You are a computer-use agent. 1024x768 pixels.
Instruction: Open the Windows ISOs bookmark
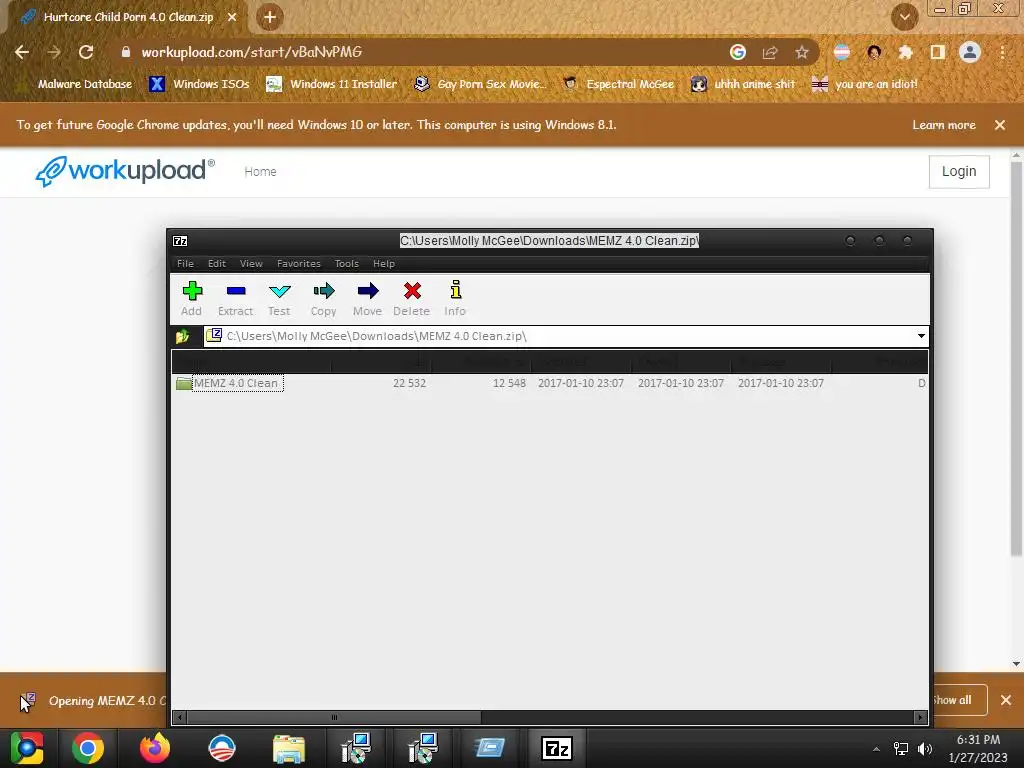tap(200, 84)
